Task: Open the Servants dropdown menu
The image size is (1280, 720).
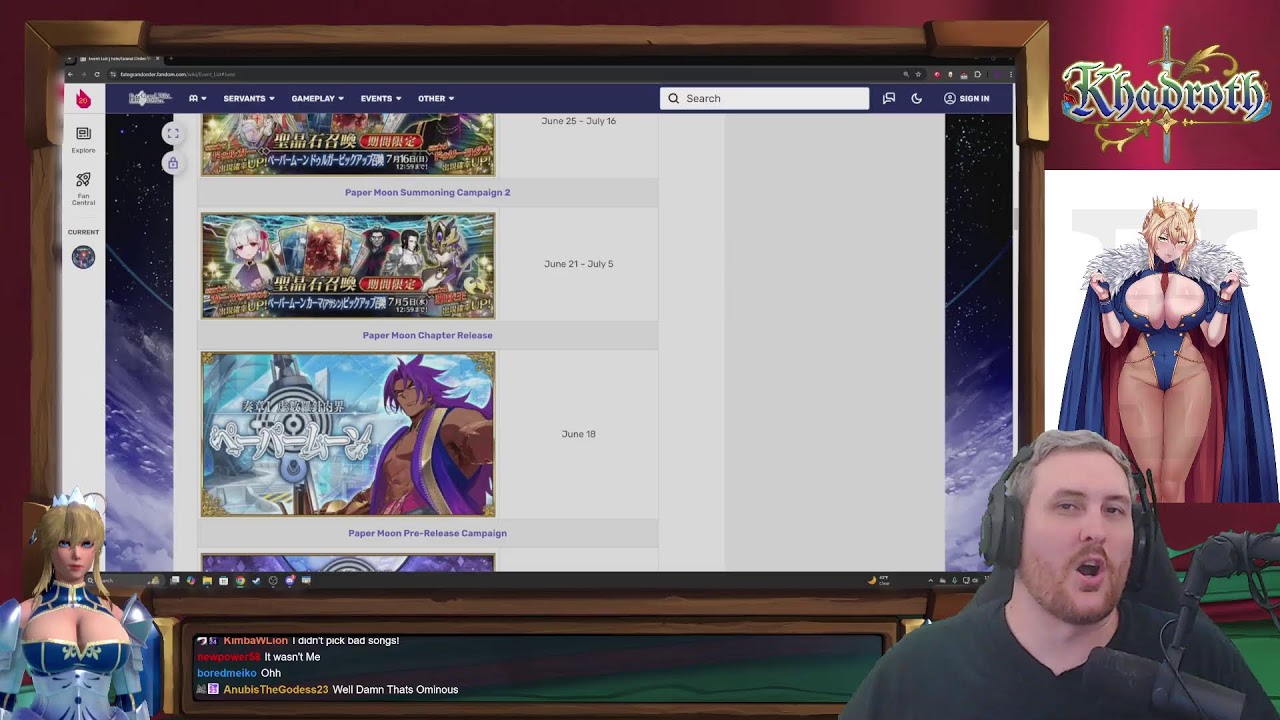Action: (249, 98)
